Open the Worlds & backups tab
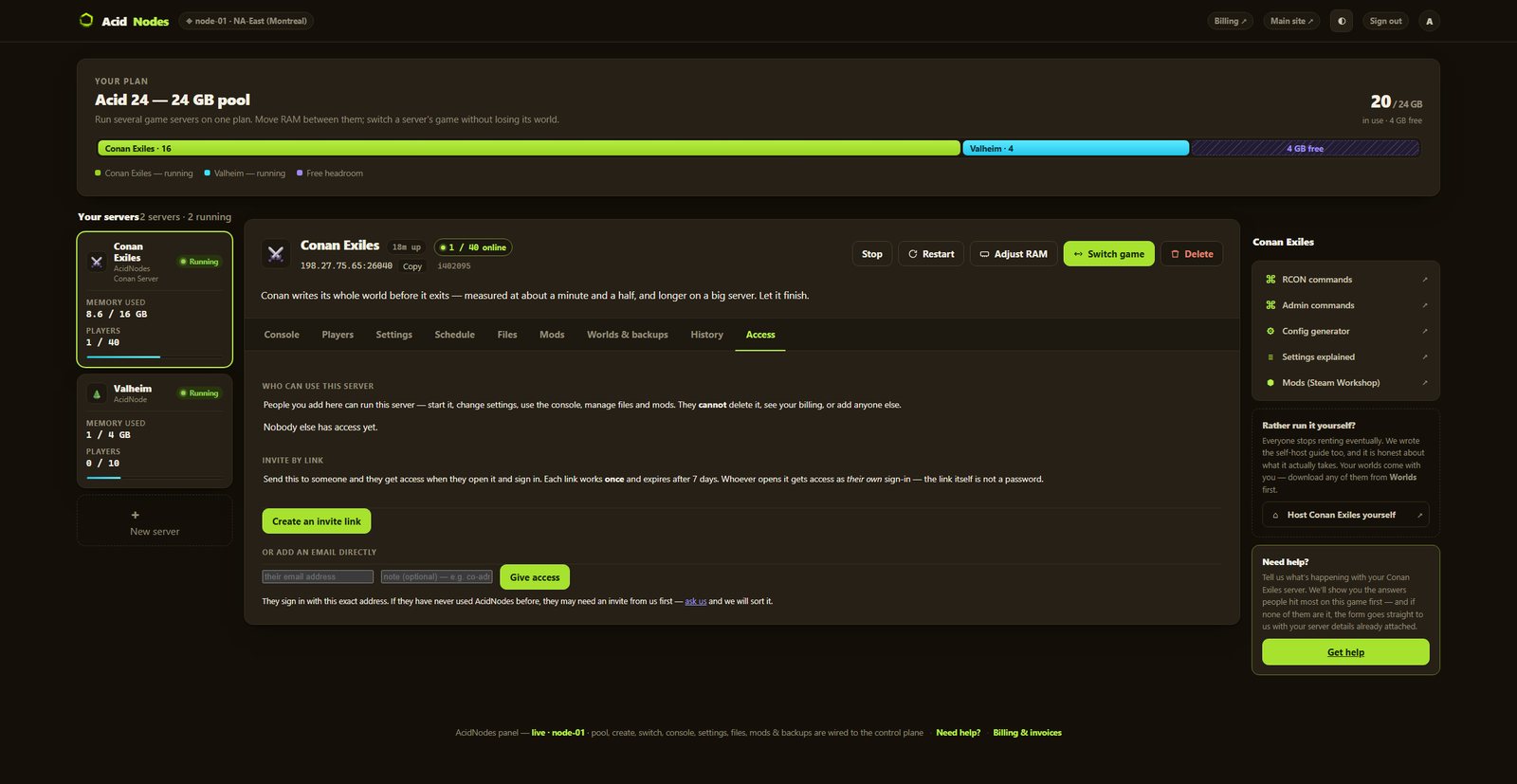This screenshot has width=1517, height=784. click(628, 335)
